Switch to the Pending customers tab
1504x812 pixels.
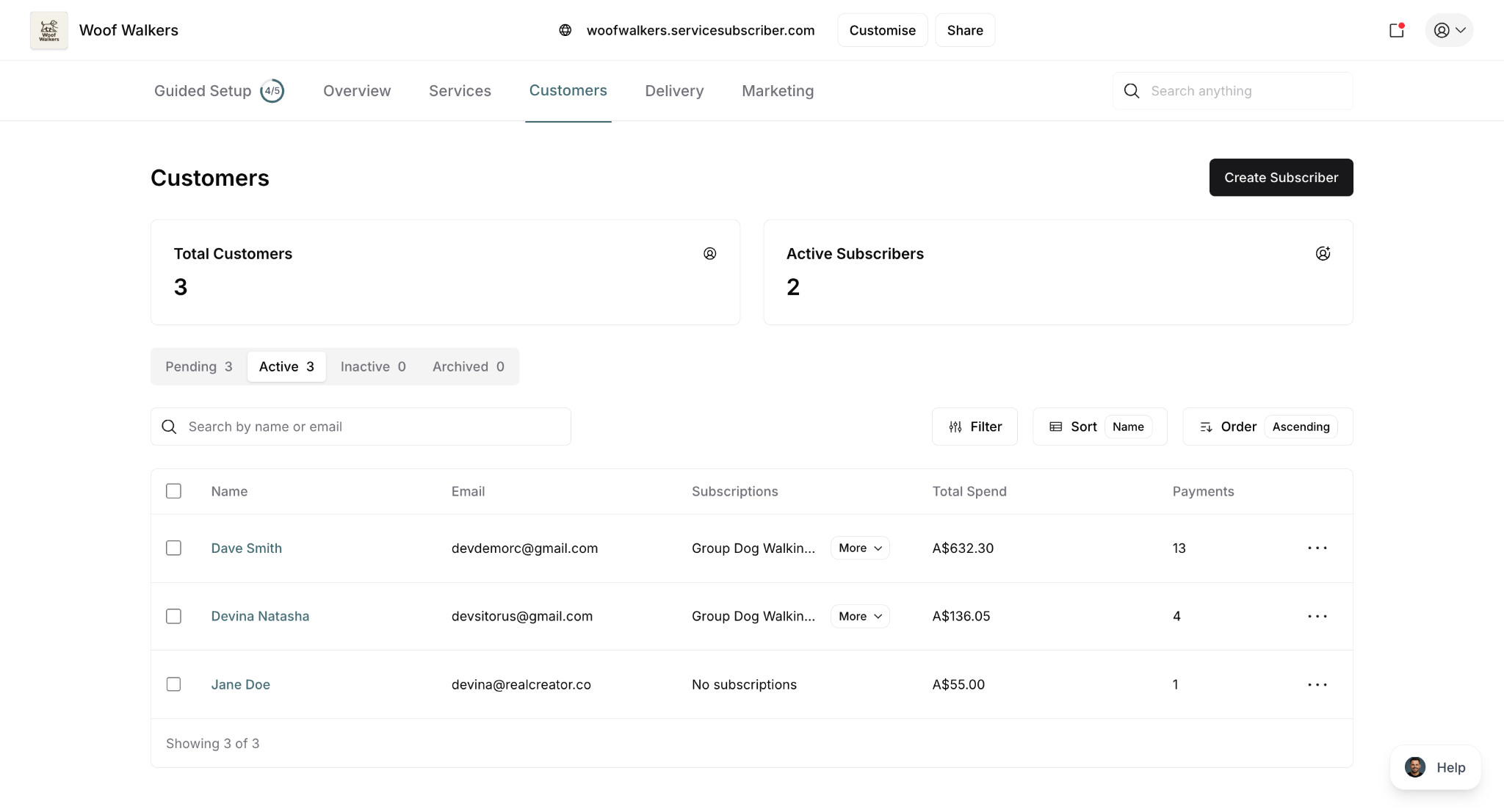coord(198,366)
